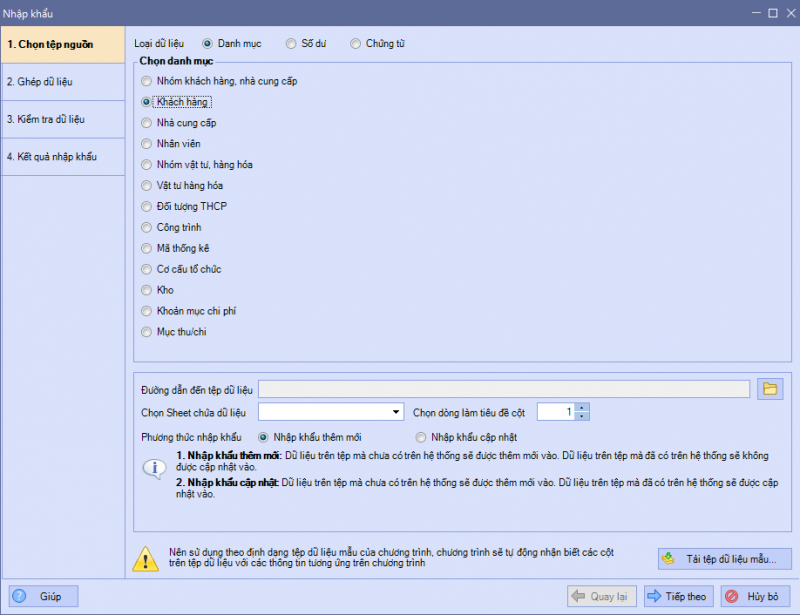Click Tiếp theo to go to next step
This screenshot has height=615, width=800.
tap(678, 596)
